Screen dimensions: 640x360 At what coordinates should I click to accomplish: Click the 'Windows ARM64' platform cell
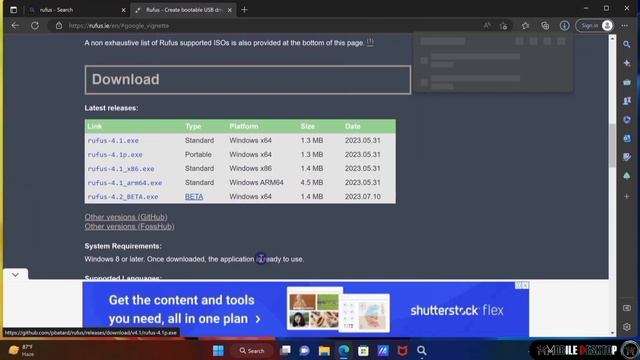256,182
